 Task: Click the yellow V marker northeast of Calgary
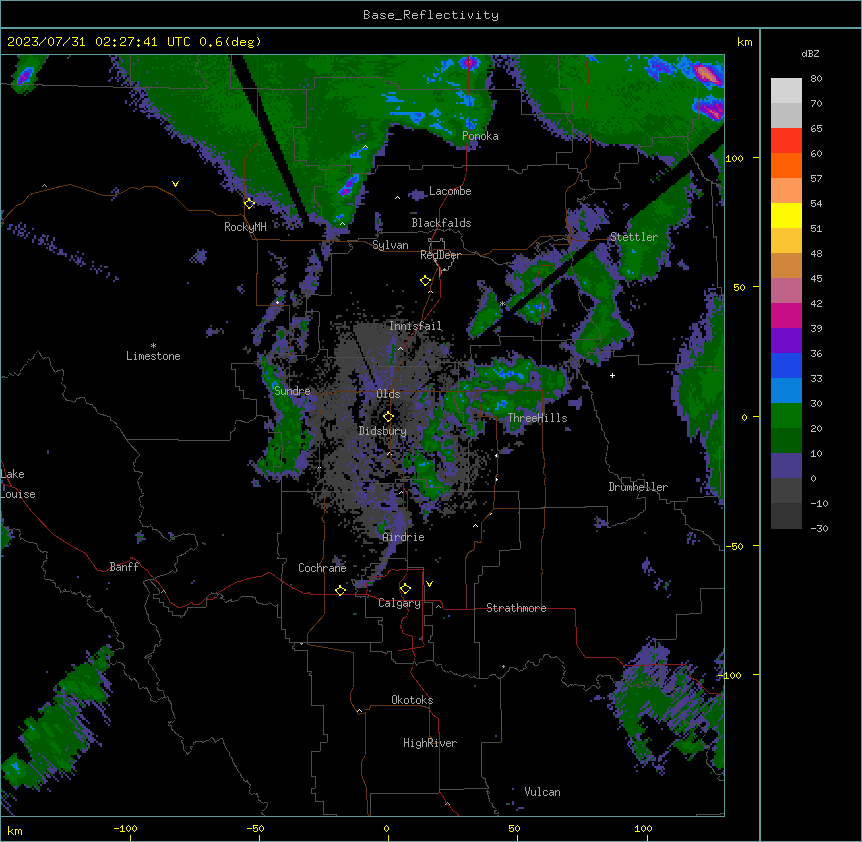429,584
